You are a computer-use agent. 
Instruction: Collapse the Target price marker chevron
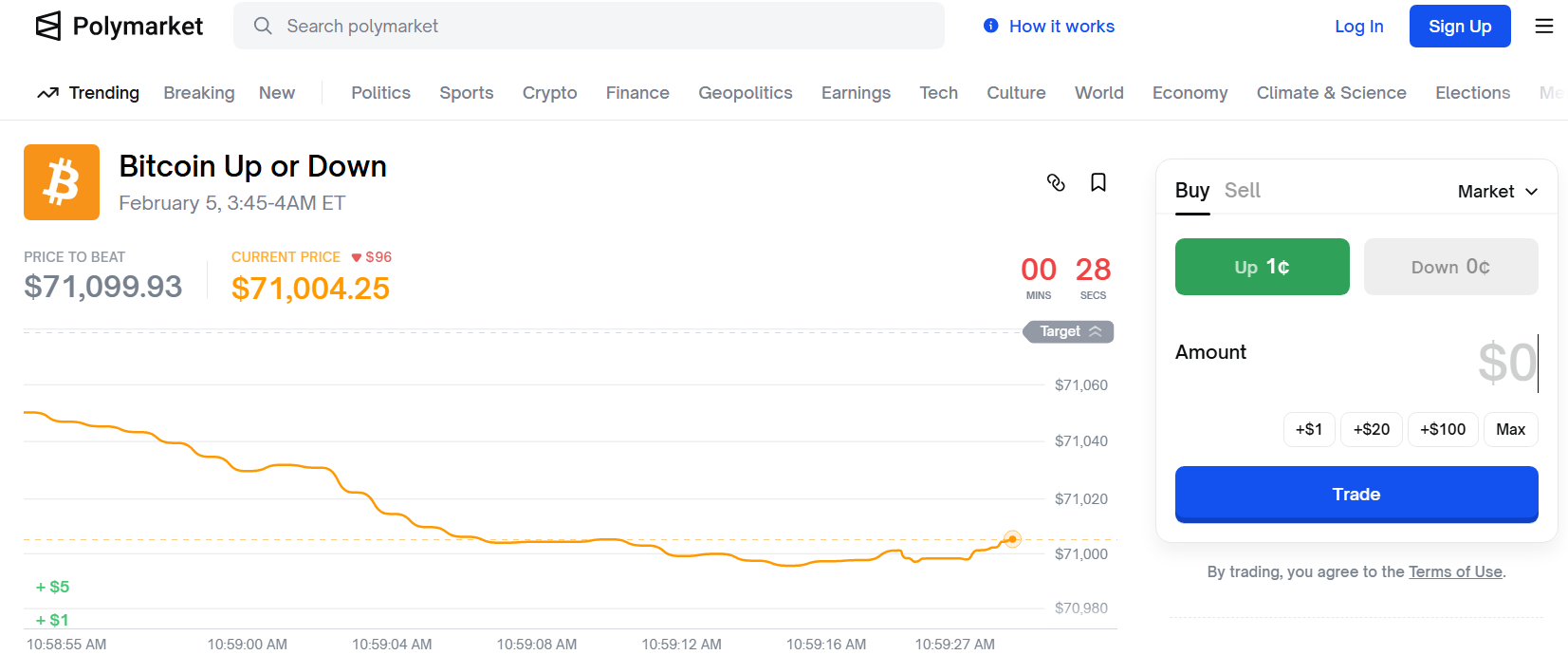(1096, 331)
